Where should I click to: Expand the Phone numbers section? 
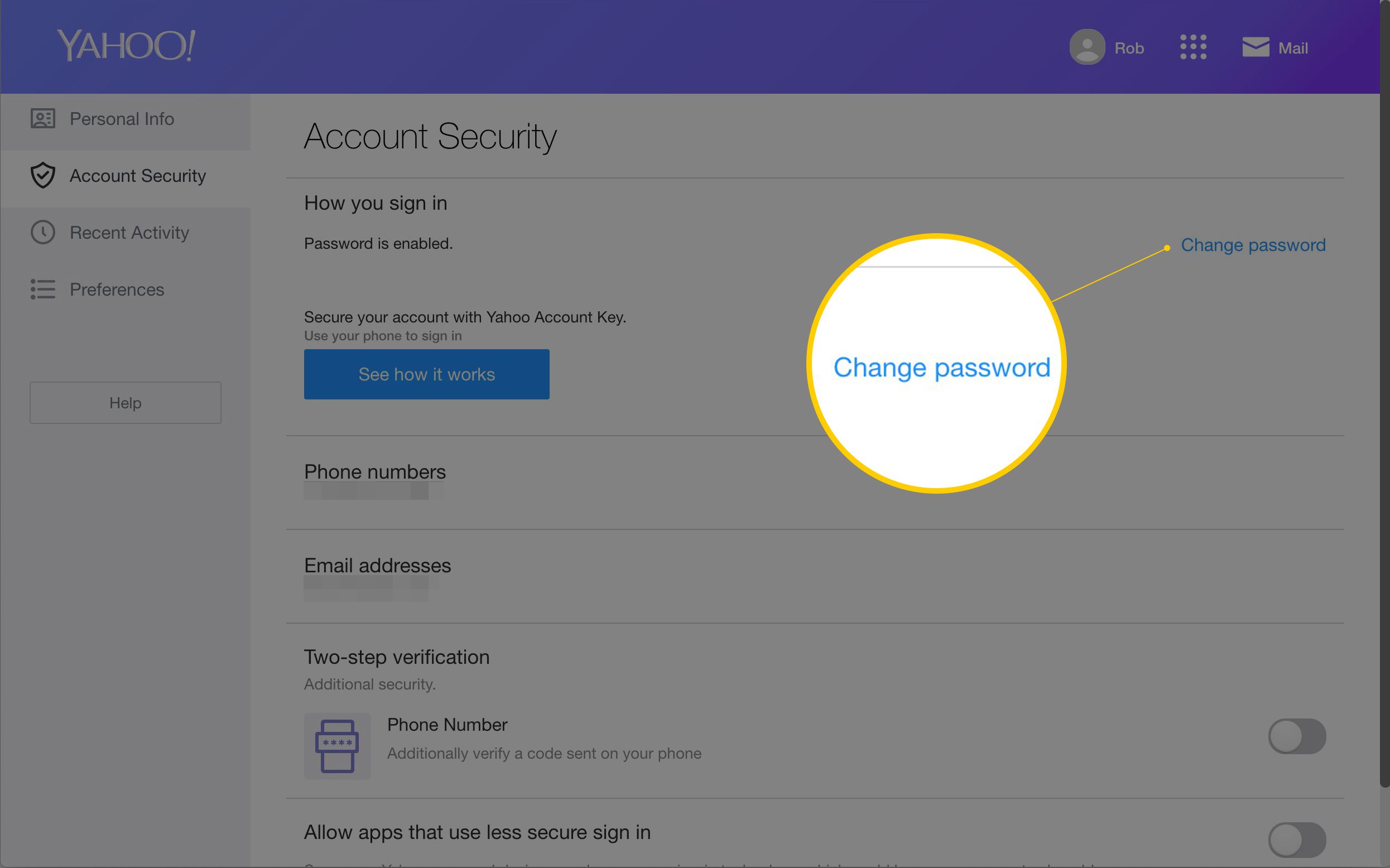pos(374,470)
